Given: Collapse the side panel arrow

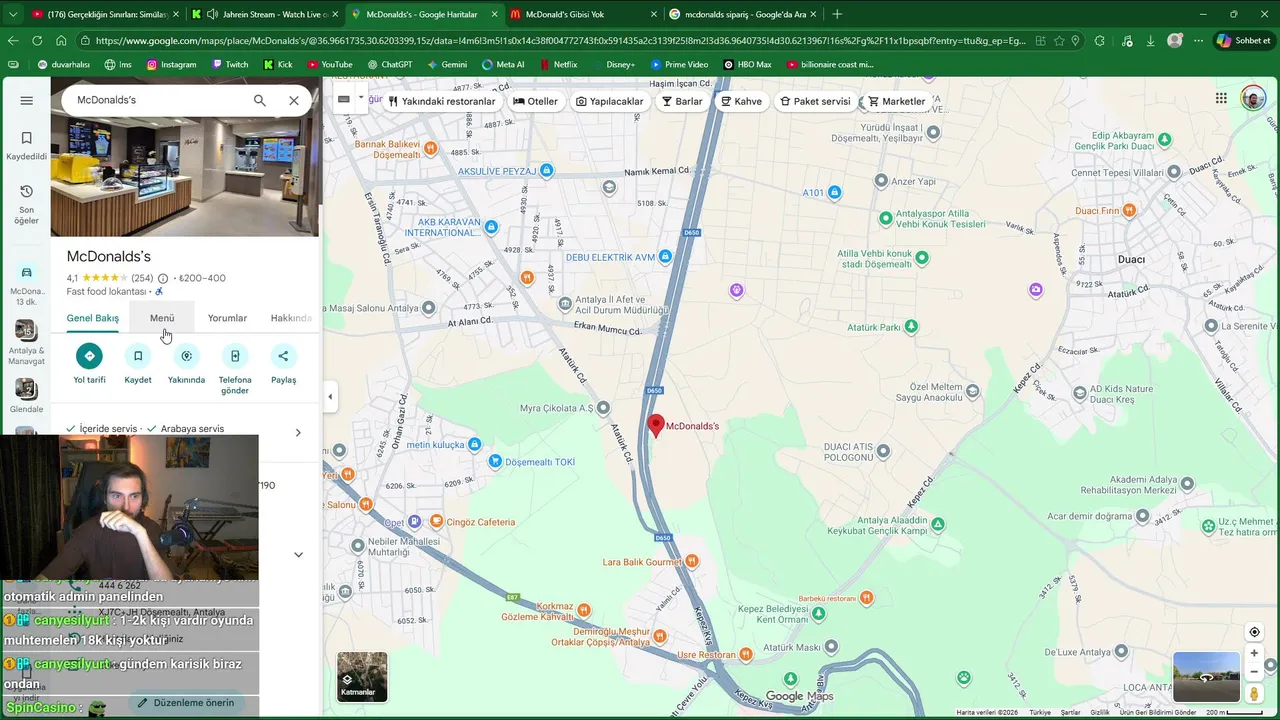Looking at the screenshot, I should 330,397.
